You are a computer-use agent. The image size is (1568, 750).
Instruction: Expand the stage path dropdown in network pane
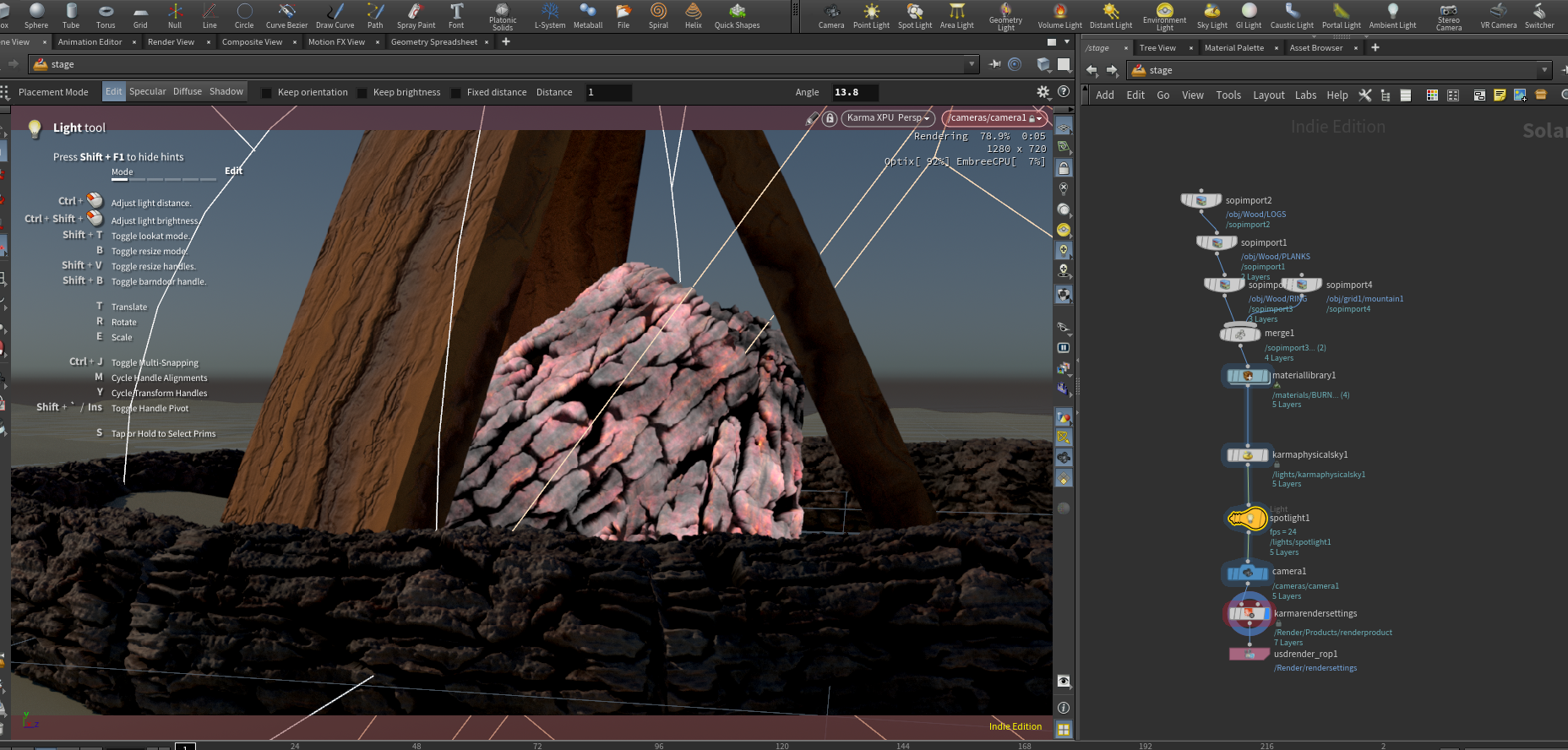pos(1544,70)
